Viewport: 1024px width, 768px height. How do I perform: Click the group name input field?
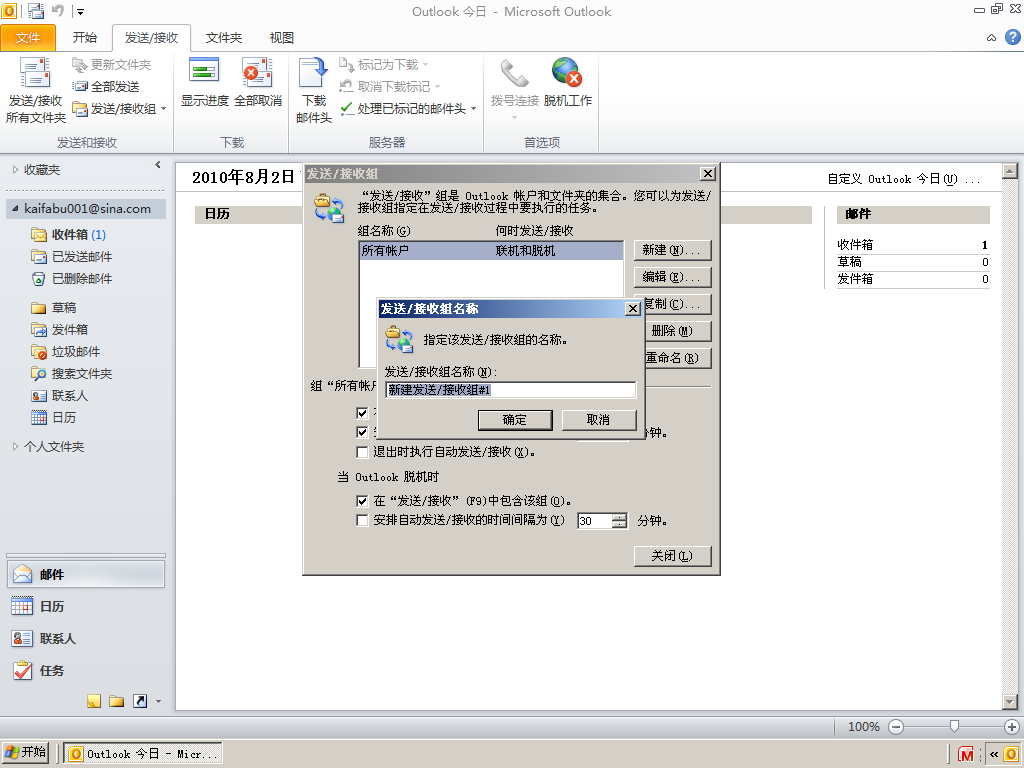click(x=510, y=390)
